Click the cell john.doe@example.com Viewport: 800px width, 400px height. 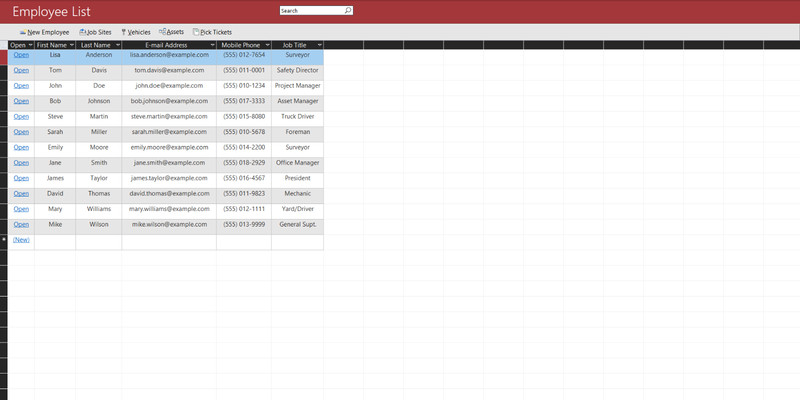click(169, 86)
